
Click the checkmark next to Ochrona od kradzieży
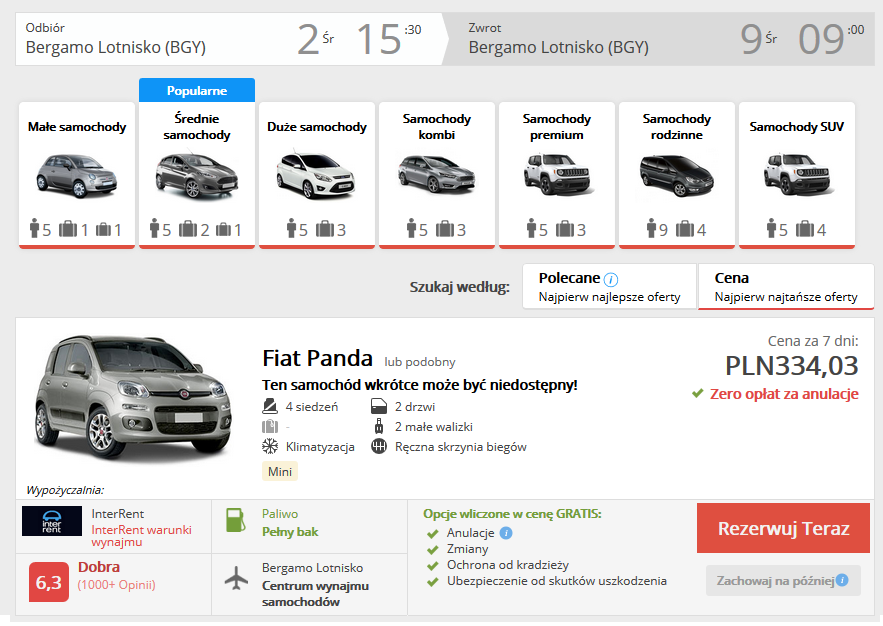pyautogui.click(x=432, y=566)
